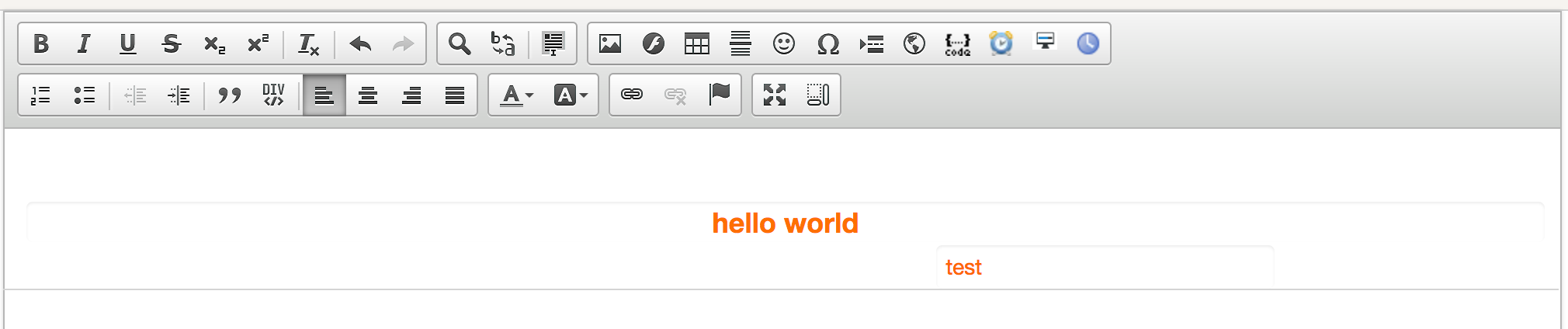Toggle bold formatting
This screenshot has height=329, width=1568.
pyautogui.click(x=41, y=44)
